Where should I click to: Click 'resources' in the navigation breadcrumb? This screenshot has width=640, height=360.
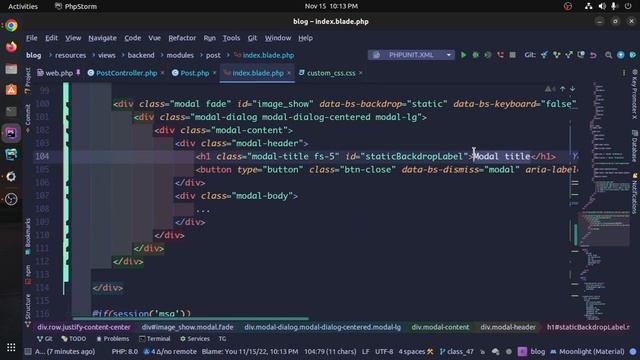(71, 55)
